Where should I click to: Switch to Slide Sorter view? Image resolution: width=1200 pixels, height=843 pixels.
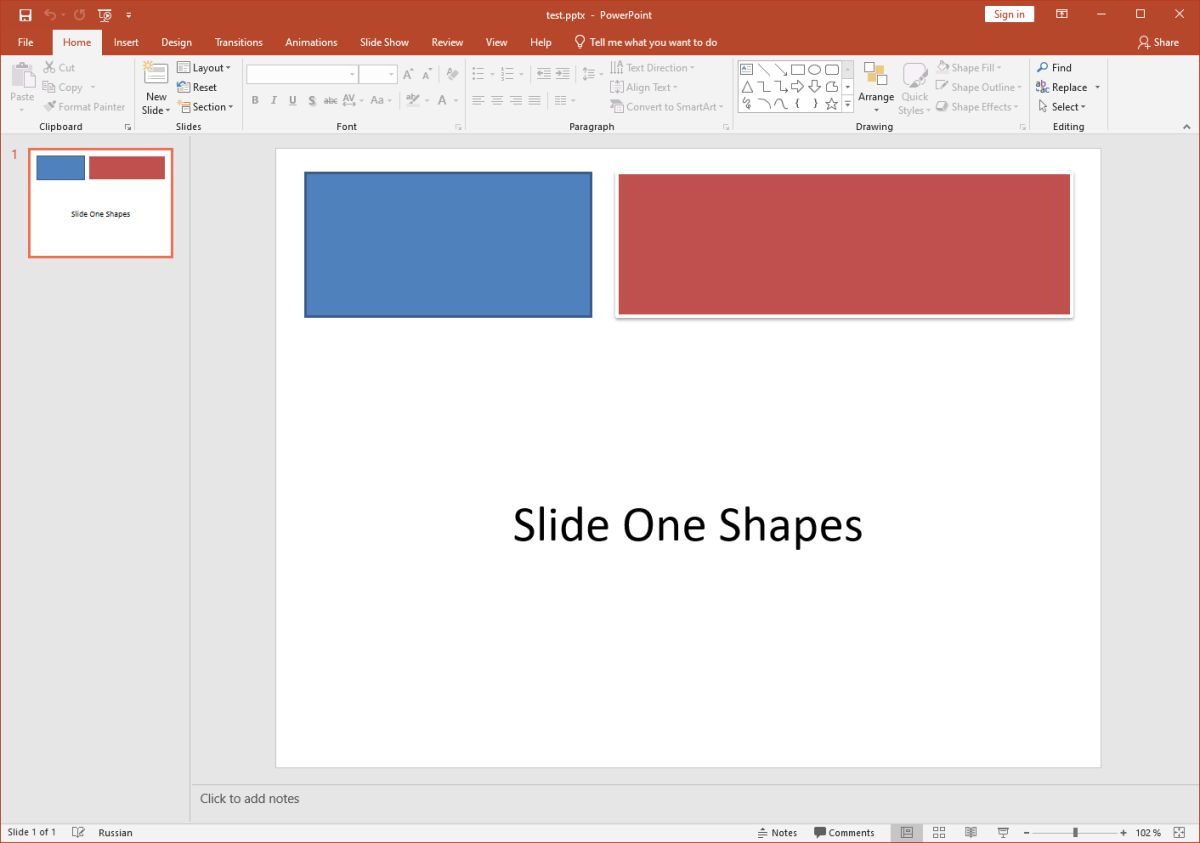tap(939, 832)
